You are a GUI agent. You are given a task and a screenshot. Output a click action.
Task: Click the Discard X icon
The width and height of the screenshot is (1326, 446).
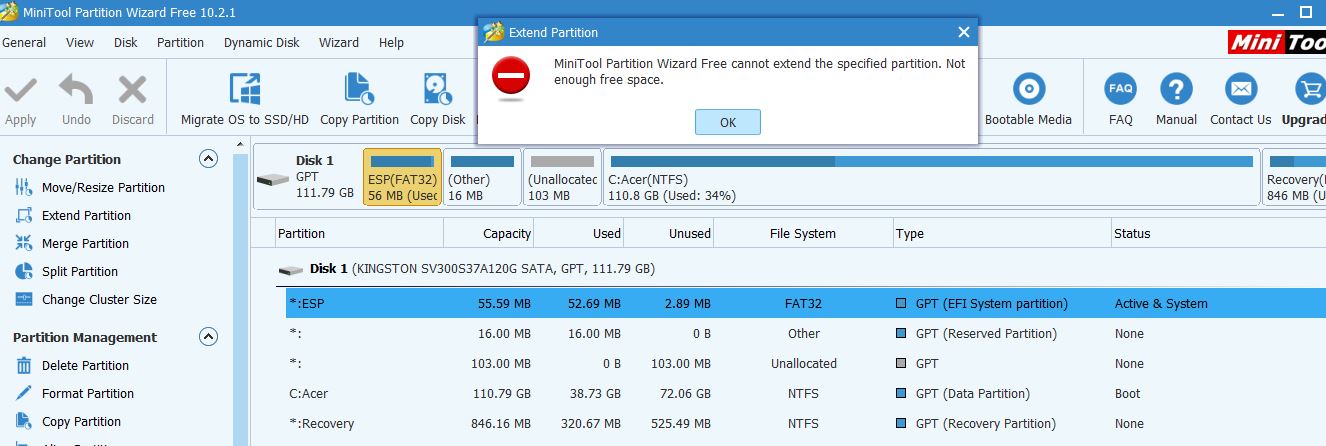132,91
